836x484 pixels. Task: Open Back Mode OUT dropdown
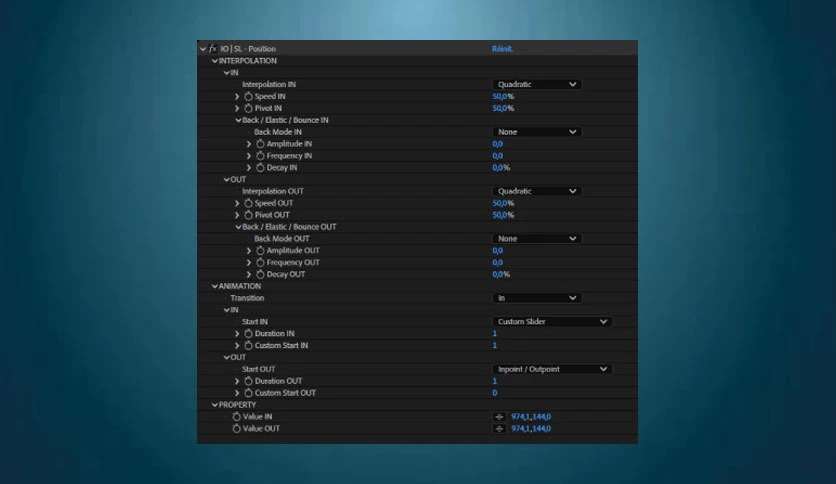tap(536, 238)
